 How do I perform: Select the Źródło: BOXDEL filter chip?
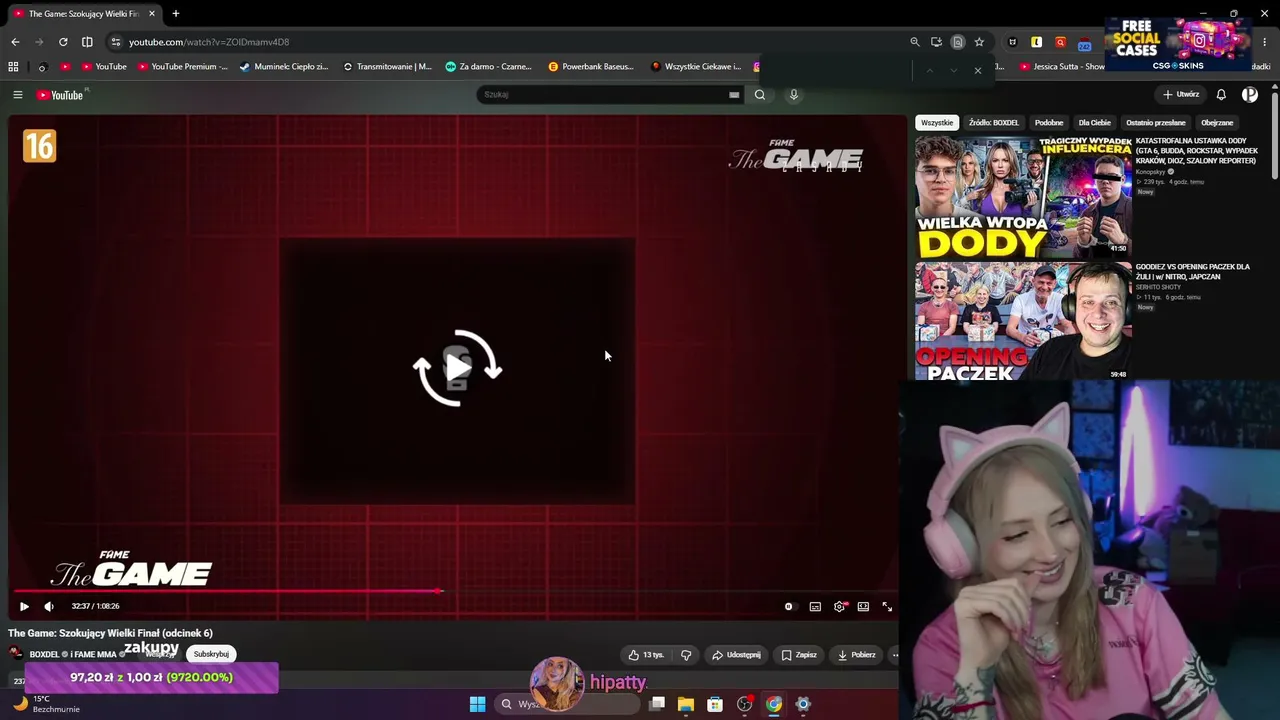(993, 123)
